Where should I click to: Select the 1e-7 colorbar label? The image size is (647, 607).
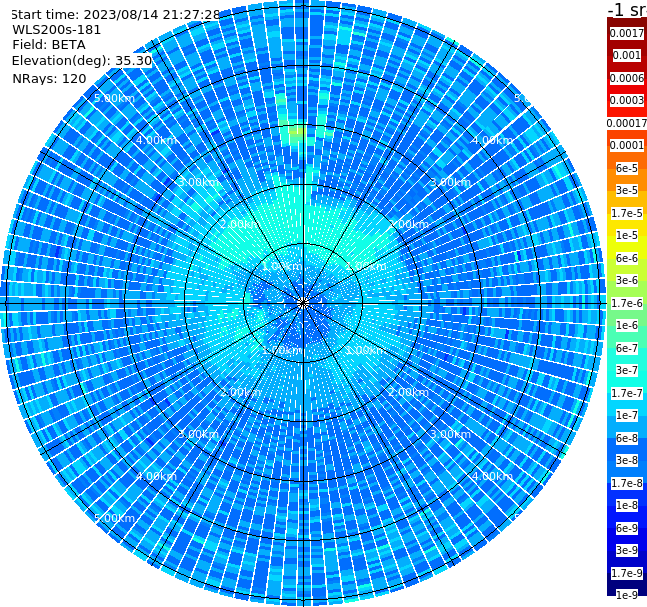[x=626, y=415]
